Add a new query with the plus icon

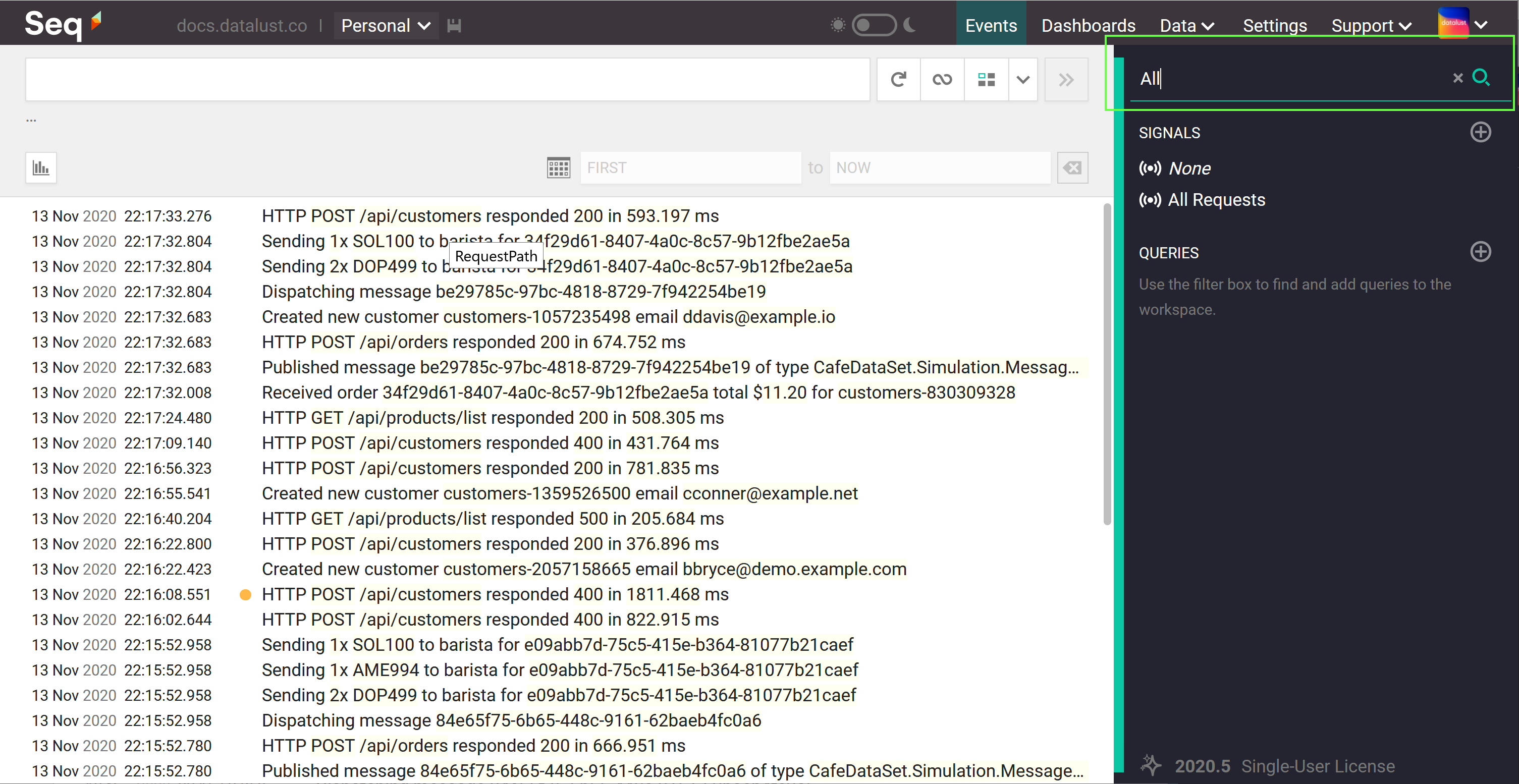(1480, 252)
